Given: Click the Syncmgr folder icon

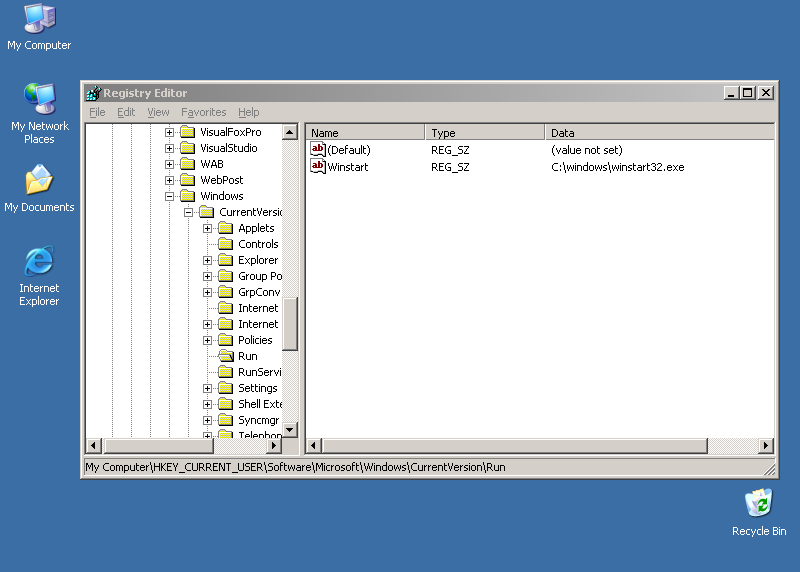Looking at the screenshot, I should (226, 420).
